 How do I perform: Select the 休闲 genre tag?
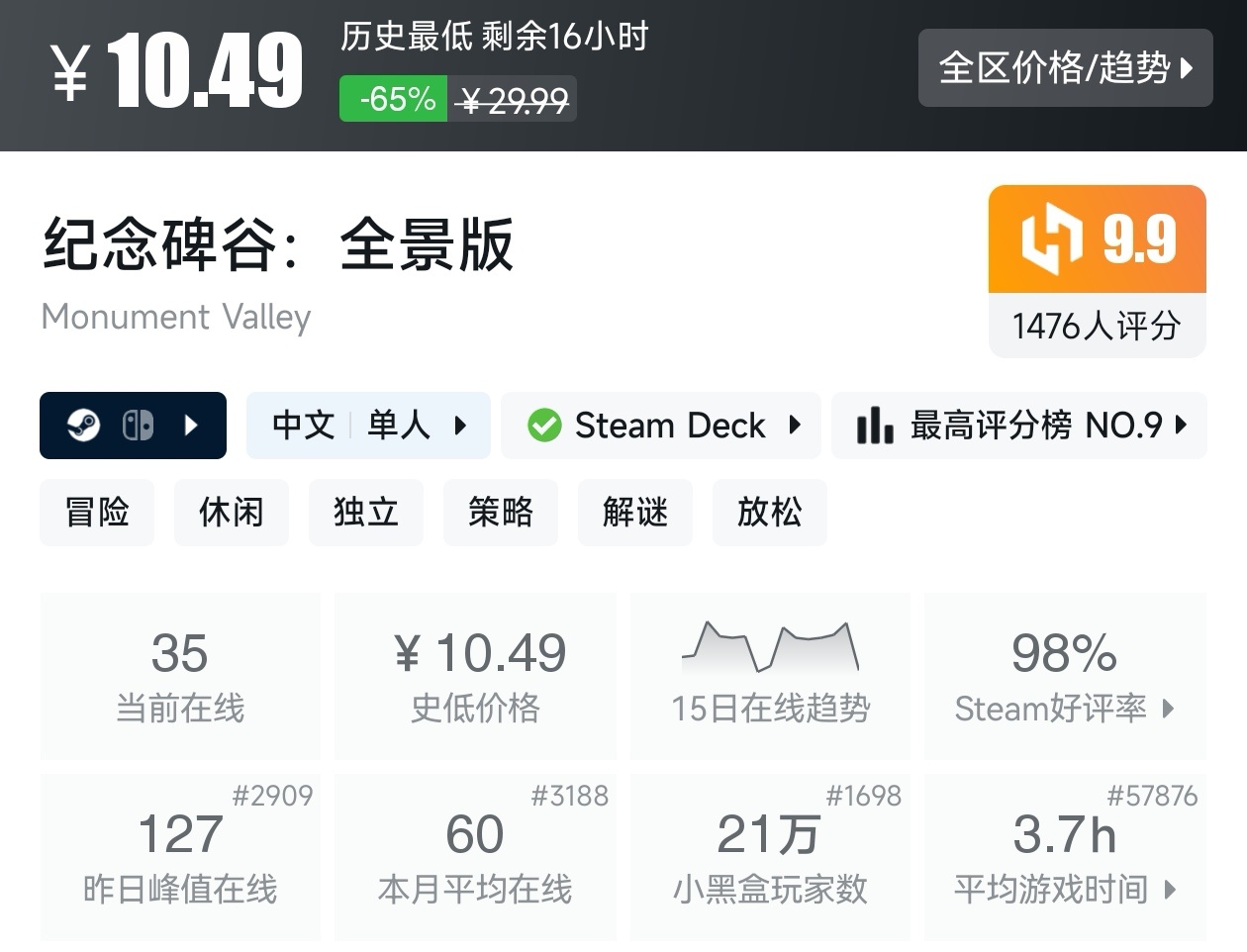(x=232, y=513)
